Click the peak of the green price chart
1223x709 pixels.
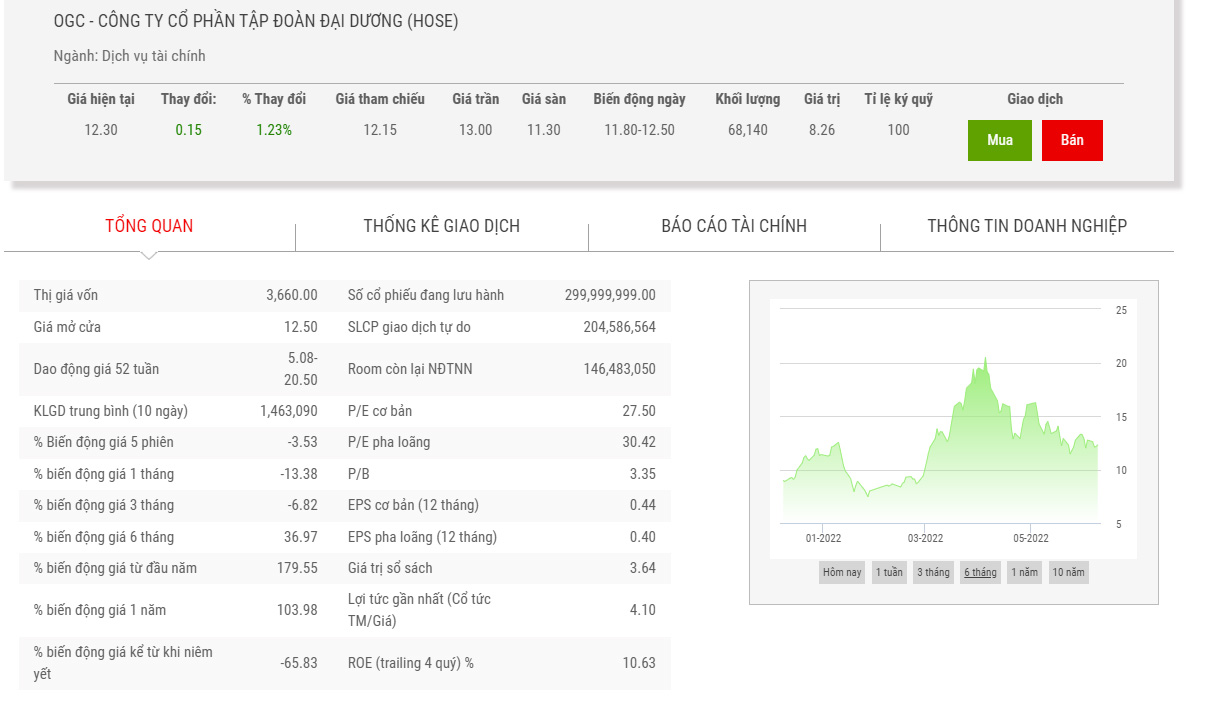[x=985, y=359]
